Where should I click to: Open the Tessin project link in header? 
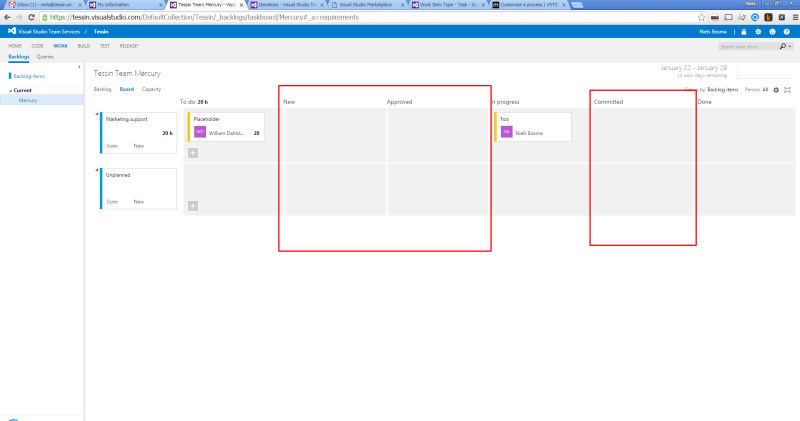(x=101, y=32)
